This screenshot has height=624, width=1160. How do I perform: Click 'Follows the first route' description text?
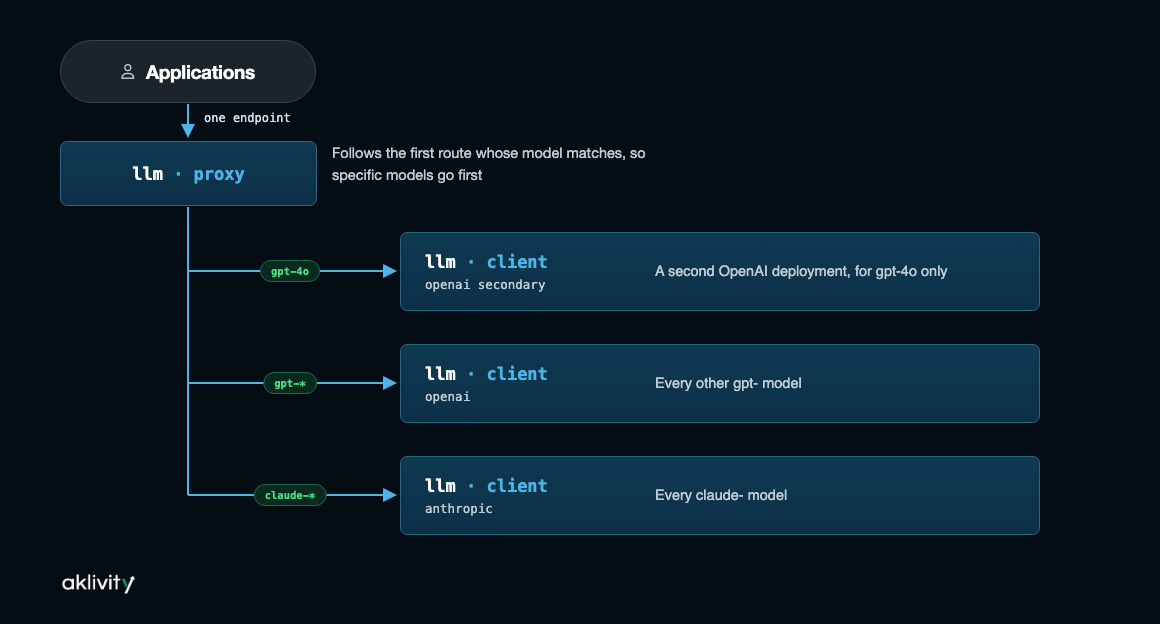[x=488, y=164]
